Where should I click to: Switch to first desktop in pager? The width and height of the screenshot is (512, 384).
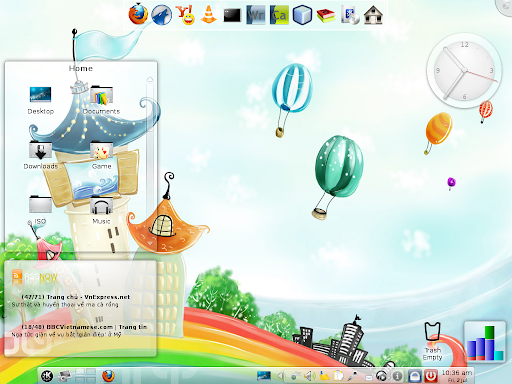point(80,372)
